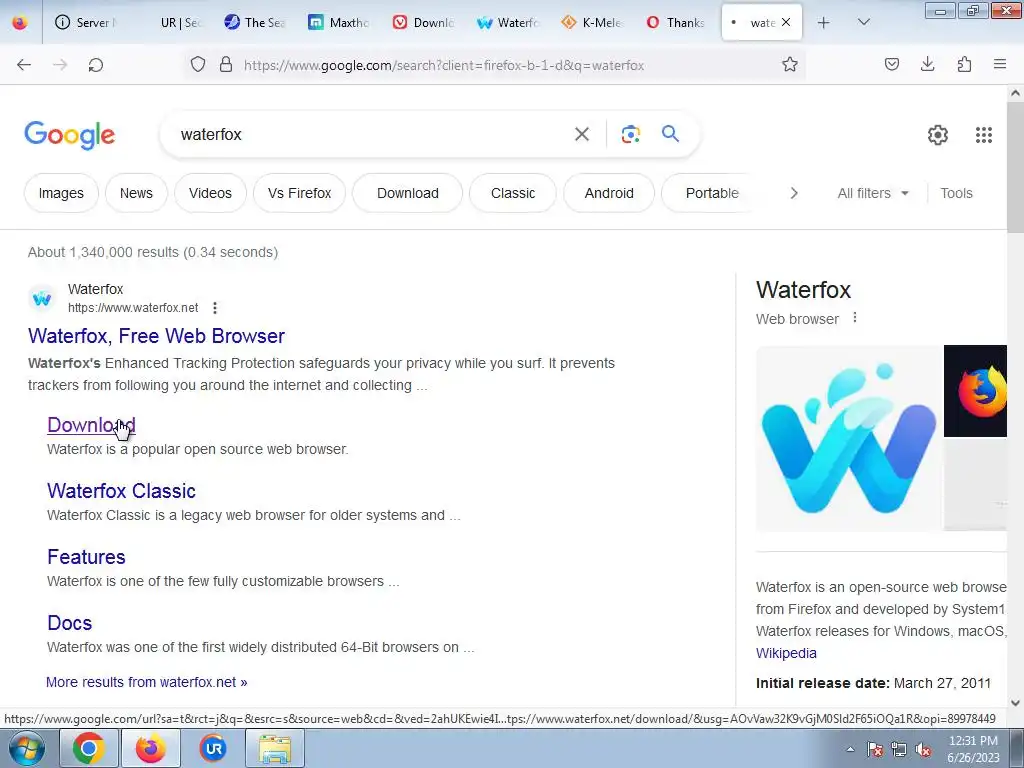Select the Vs Firefox chip

click(299, 193)
